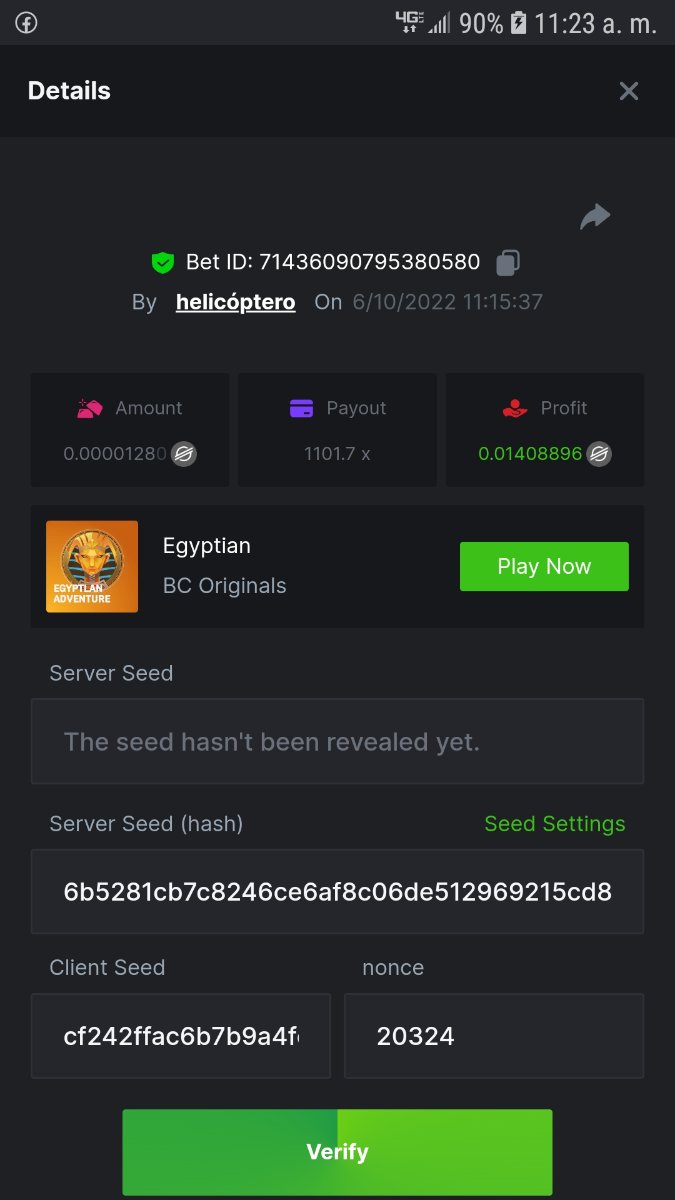Image resolution: width=675 pixels, height=1200 pixels.
Task: Click the red Profit hand icon
Action: (514, 408)
